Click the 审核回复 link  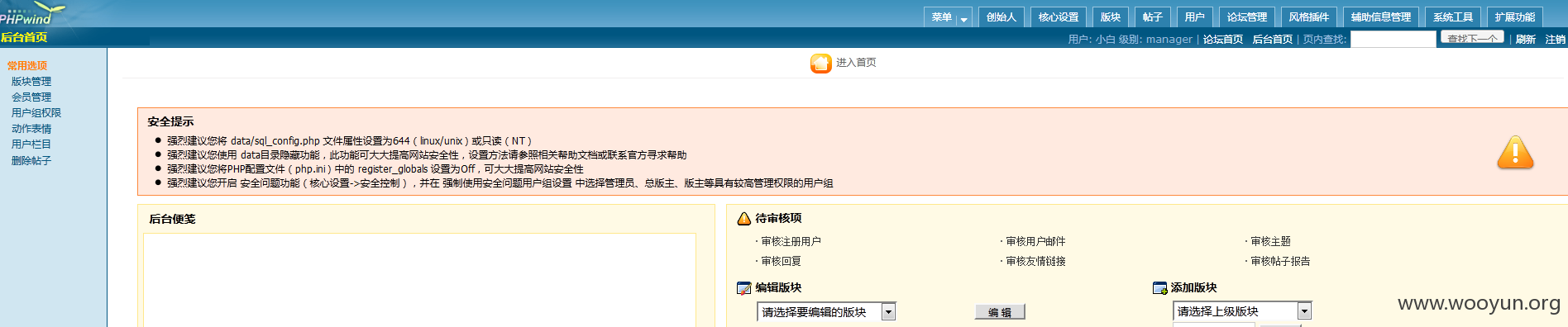pos(781,261)
